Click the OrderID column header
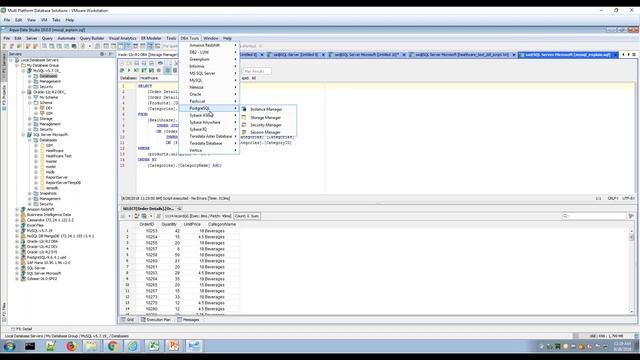The height and width of the screenshot is (360, 640). pyautogui.click(x=147, y=224)
